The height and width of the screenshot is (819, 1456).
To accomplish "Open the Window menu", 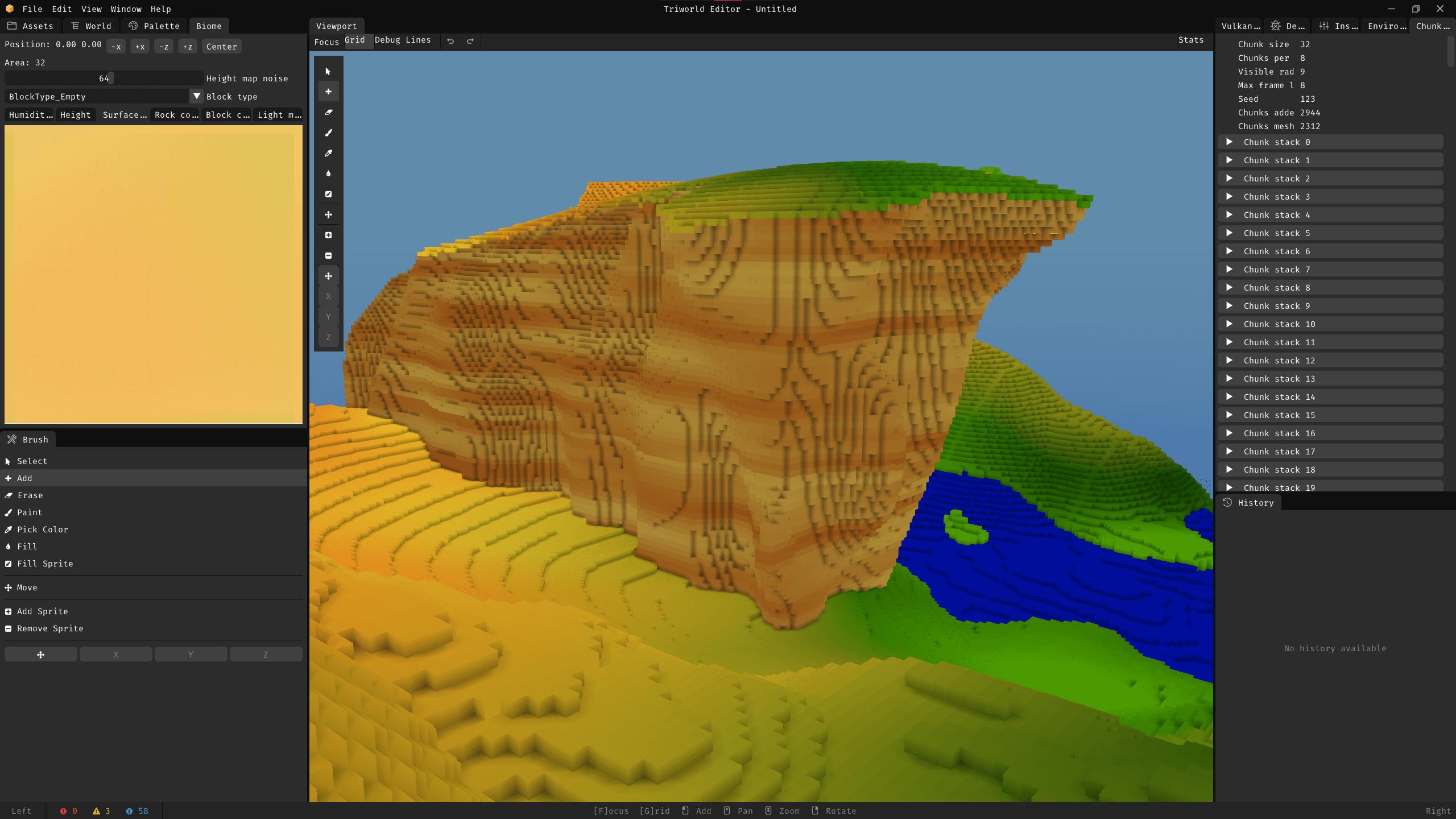I will pos(126,9).
